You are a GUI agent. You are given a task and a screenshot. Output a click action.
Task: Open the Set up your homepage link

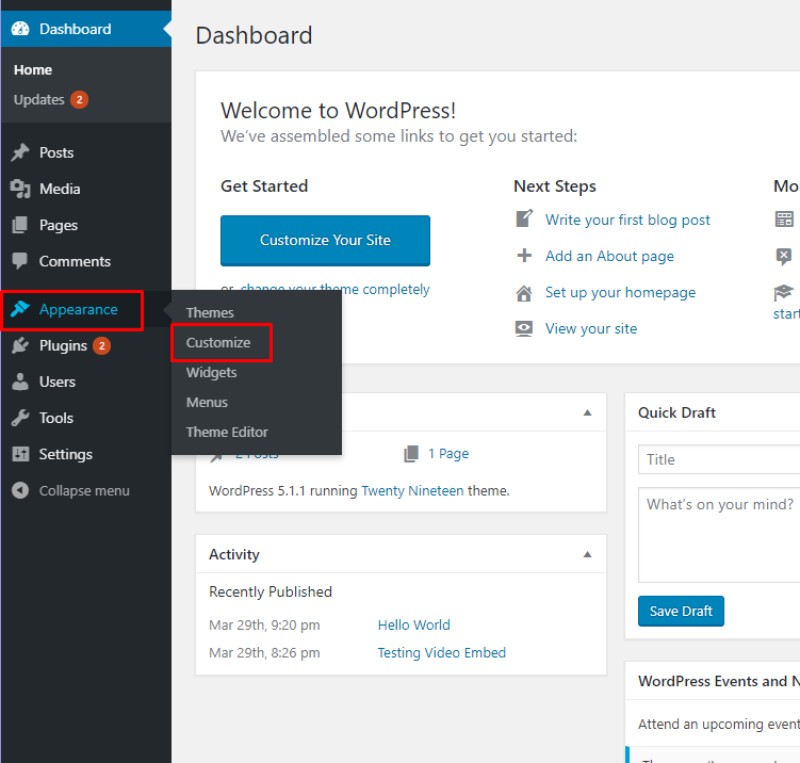click(x=620, y=292)
